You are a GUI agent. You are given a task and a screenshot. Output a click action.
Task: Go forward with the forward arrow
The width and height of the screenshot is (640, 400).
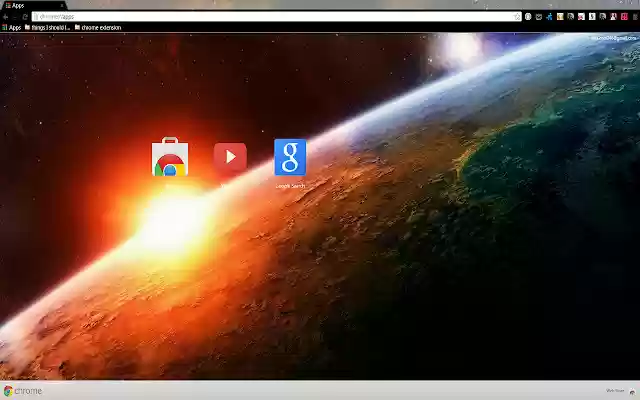[15, 17]
